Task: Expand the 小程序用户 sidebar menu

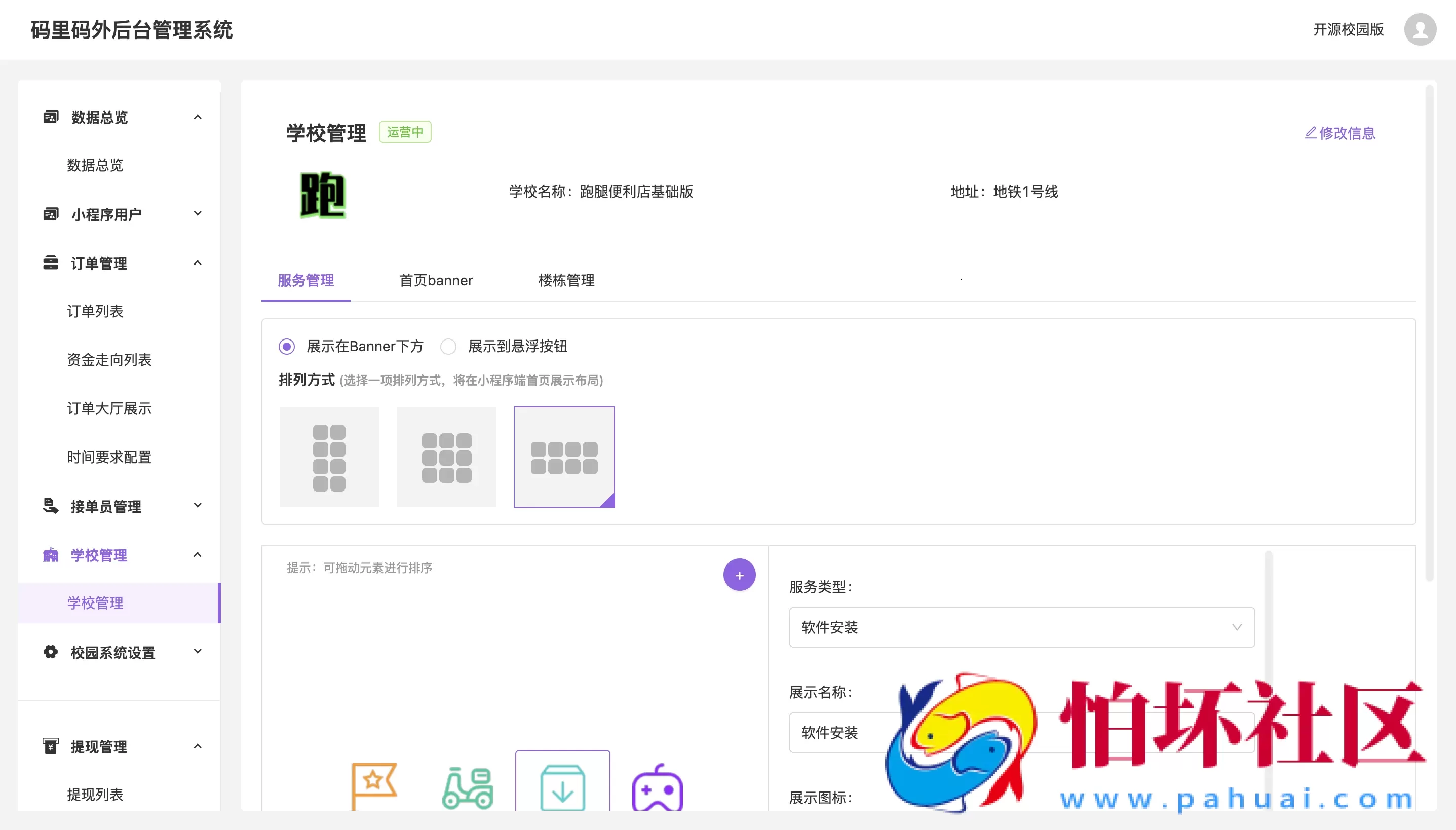Action: tap(197, 213)
